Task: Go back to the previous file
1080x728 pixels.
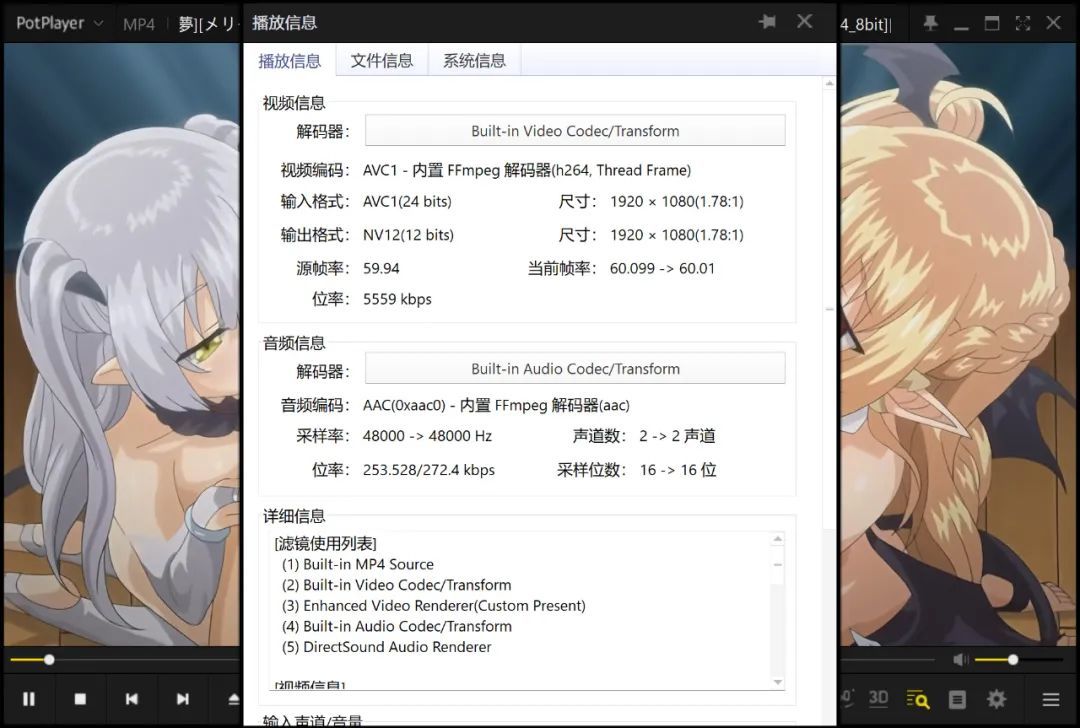Action: (132, 699)
